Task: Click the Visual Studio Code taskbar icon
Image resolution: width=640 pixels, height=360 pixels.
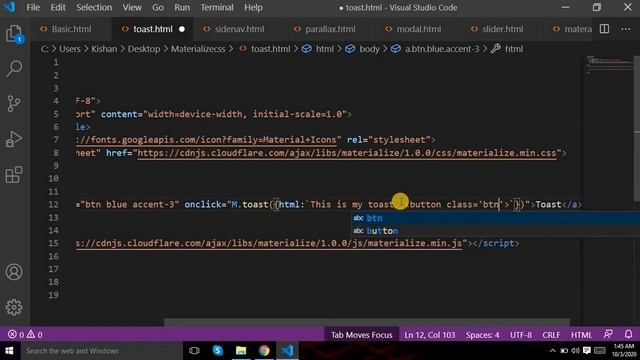Action: (x=287, y=351)
